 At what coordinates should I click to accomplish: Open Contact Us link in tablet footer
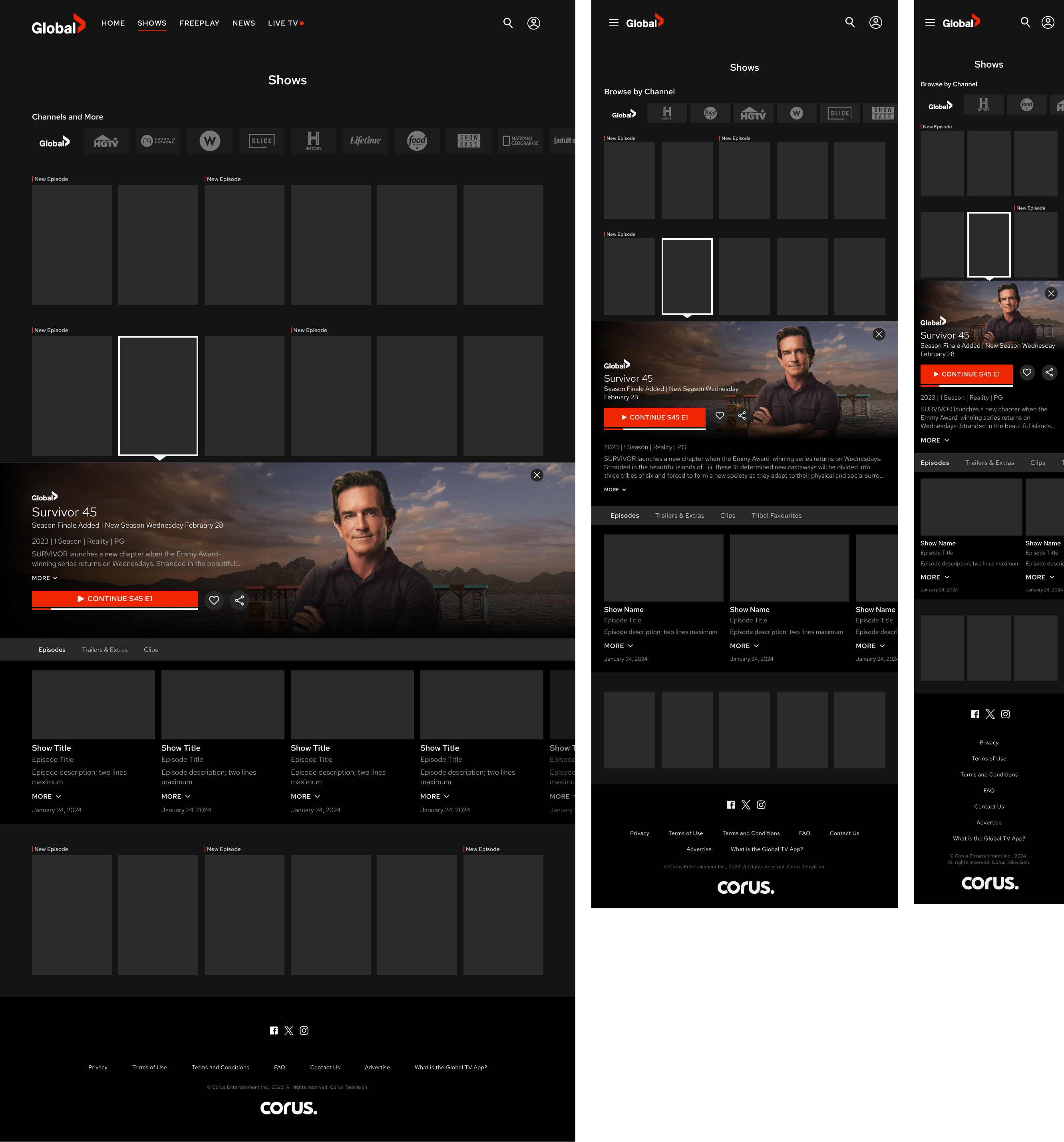point(844,833)
